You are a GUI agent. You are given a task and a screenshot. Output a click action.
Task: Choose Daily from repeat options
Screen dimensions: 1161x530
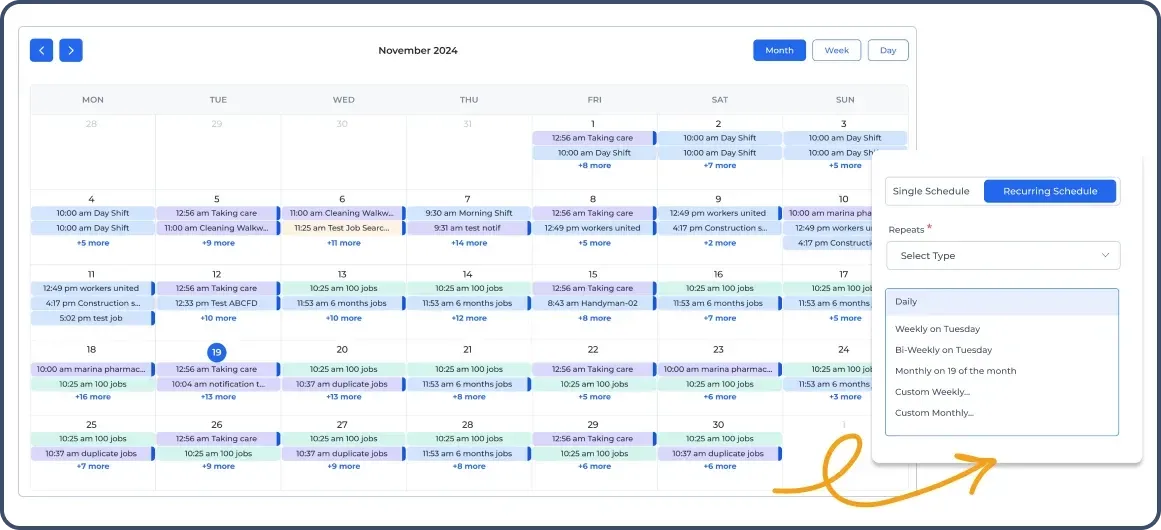click(1001, 302)
